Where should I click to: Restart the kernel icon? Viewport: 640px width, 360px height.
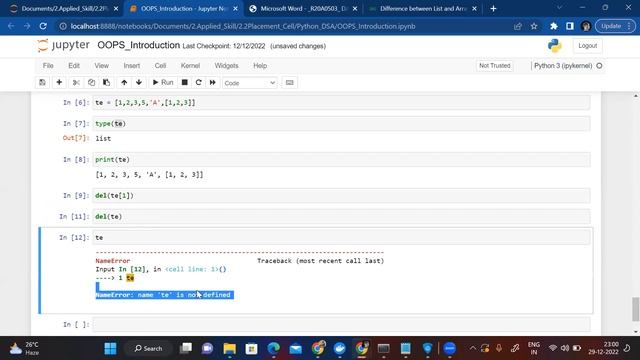coord(198,82)
